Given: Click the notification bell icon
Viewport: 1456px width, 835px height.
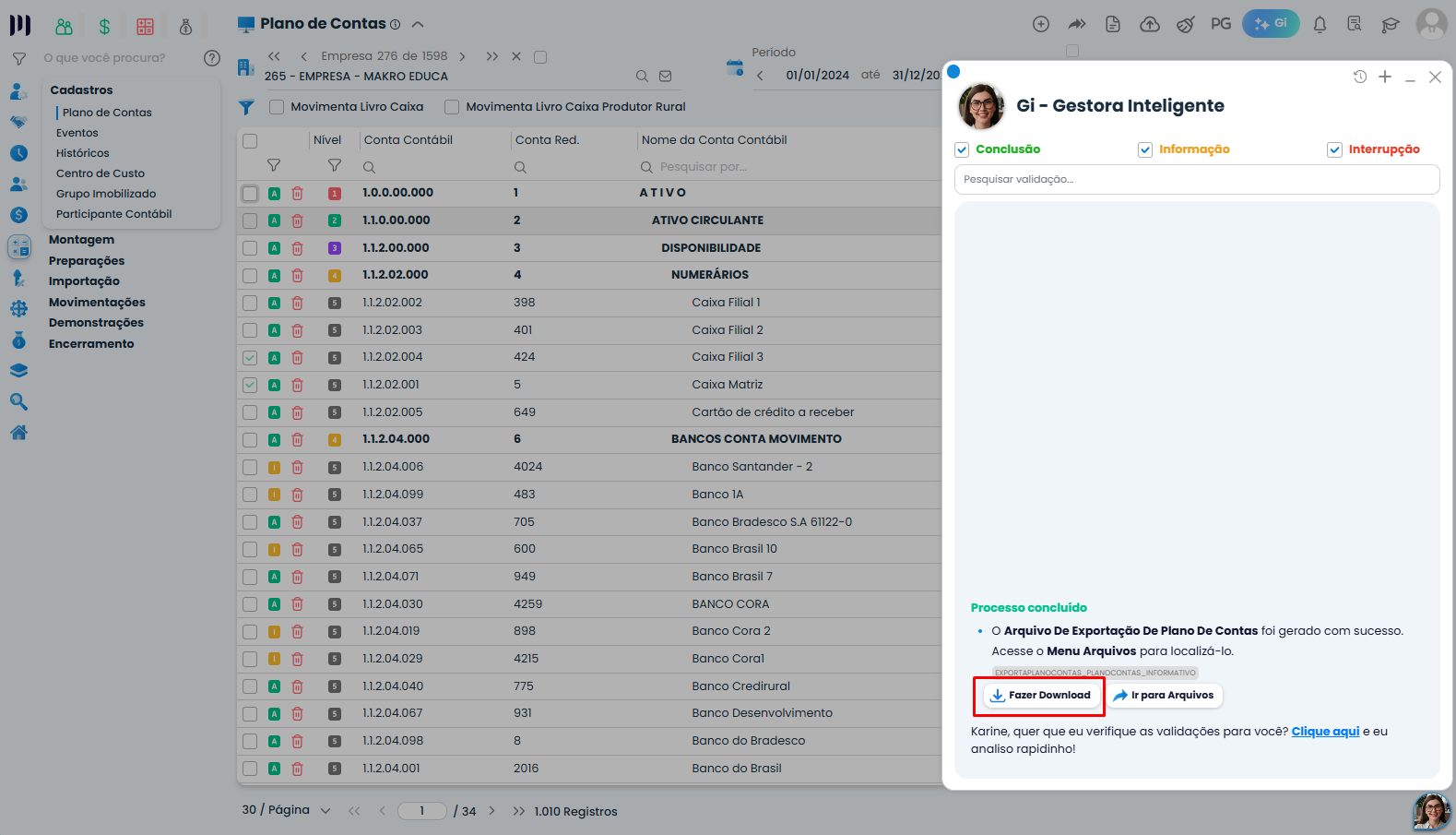Looking at the screenshot, I should pyautogui.click(x=1320, y=25).
